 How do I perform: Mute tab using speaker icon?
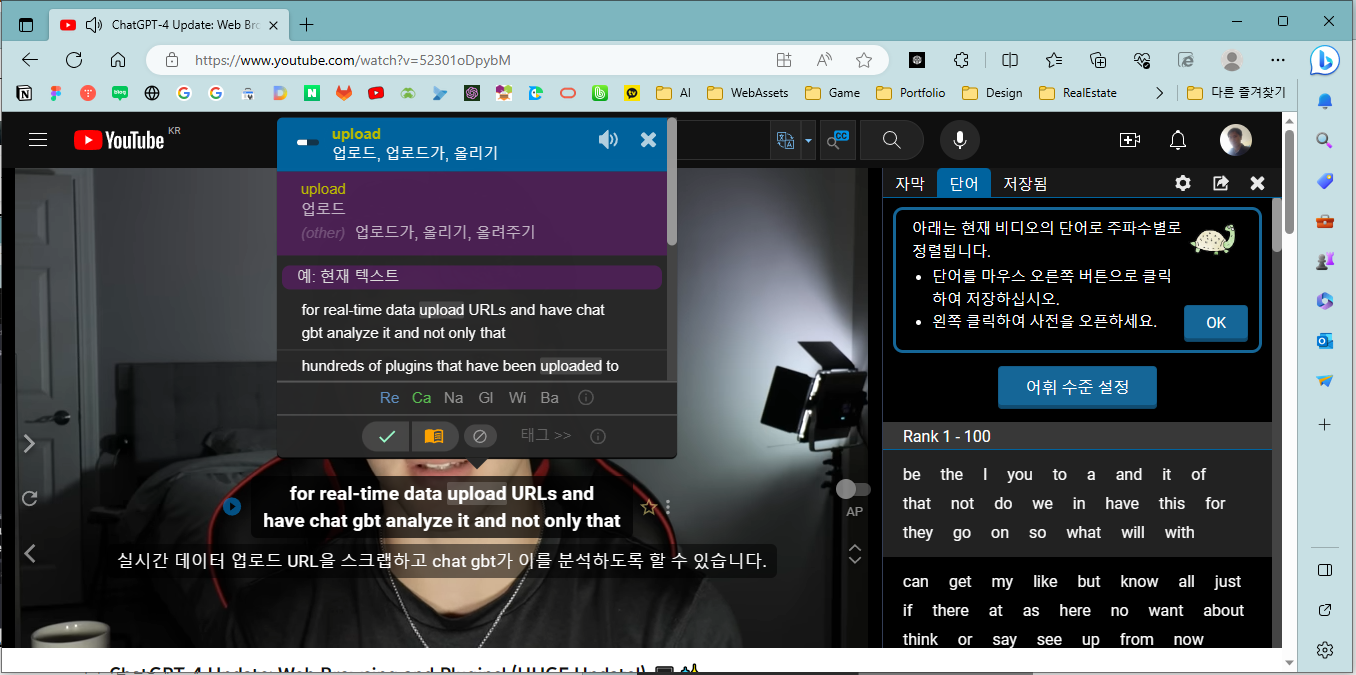(95, 24)
